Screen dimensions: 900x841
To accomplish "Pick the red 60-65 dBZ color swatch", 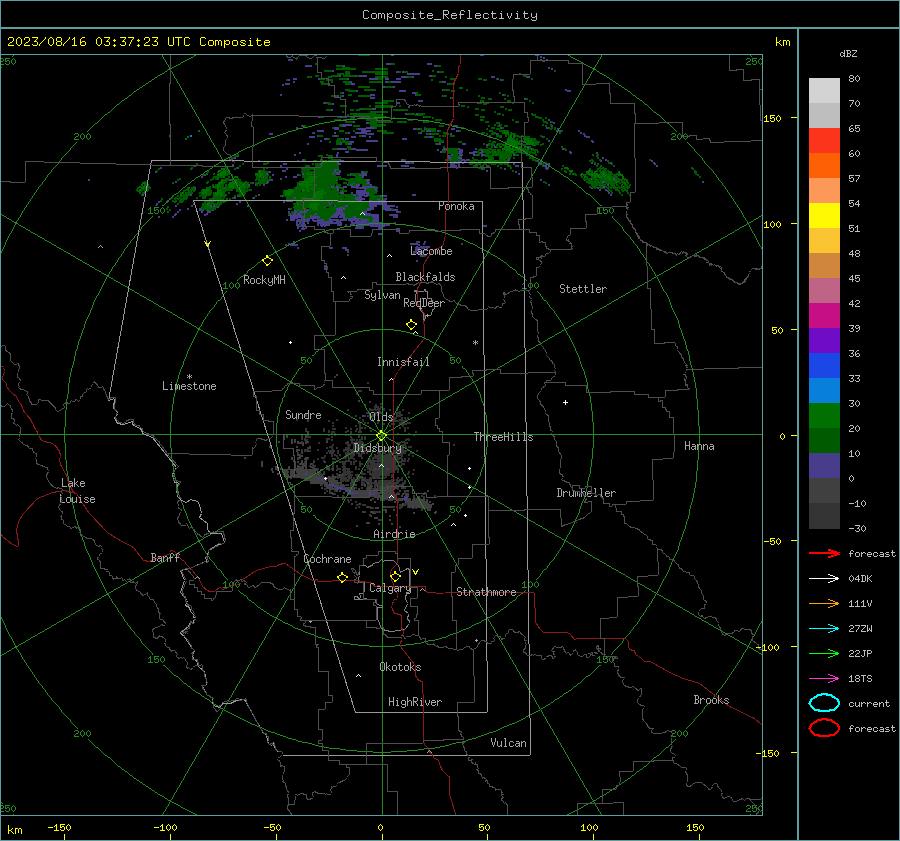I will 824,141.
